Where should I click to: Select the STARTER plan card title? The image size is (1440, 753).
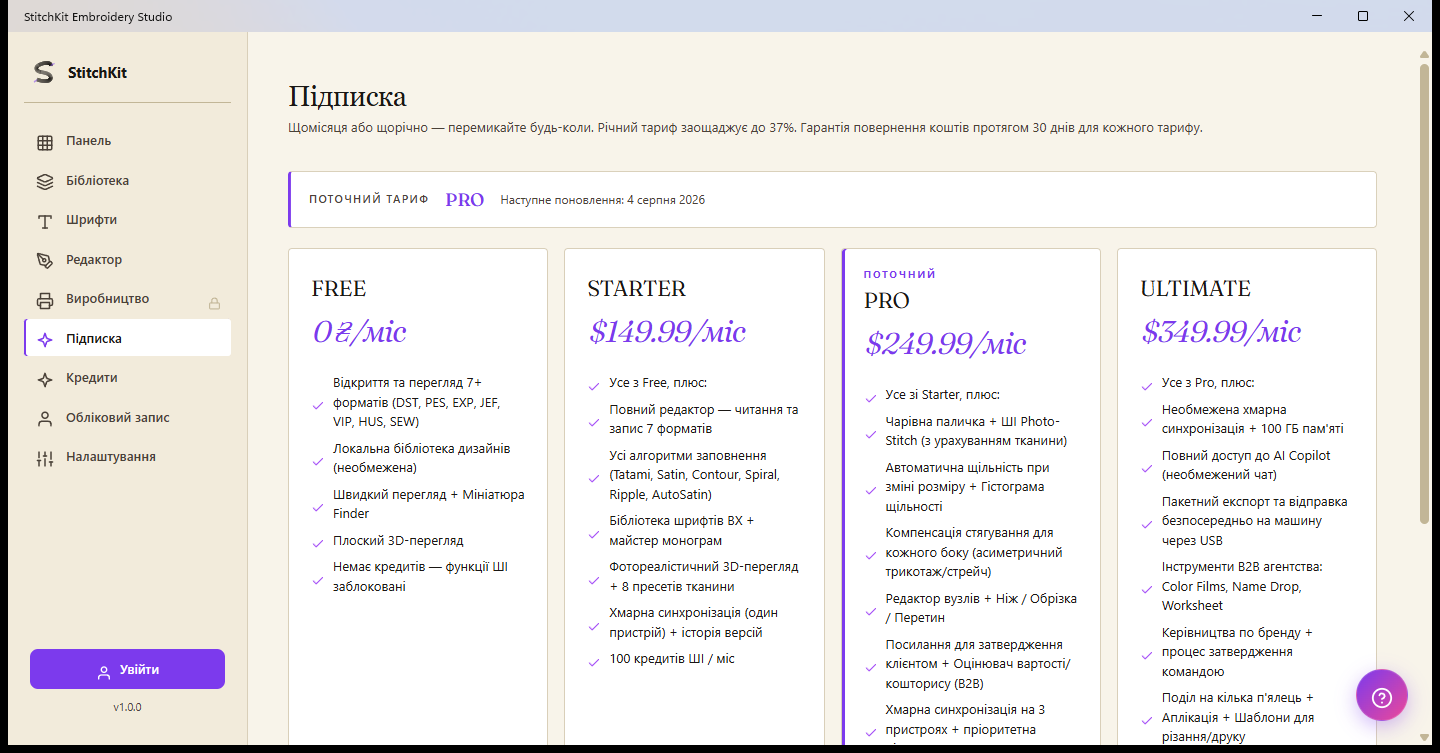pyautogui.click(x=637, y=289)
